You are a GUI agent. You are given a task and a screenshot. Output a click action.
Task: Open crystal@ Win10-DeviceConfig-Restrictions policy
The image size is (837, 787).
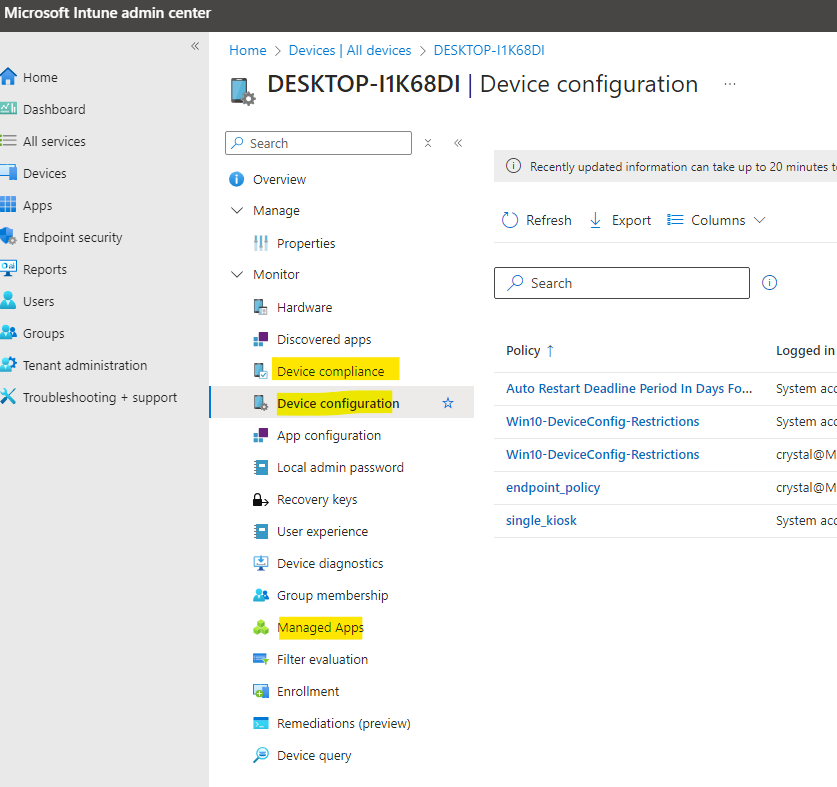click(x=603, y=455)
